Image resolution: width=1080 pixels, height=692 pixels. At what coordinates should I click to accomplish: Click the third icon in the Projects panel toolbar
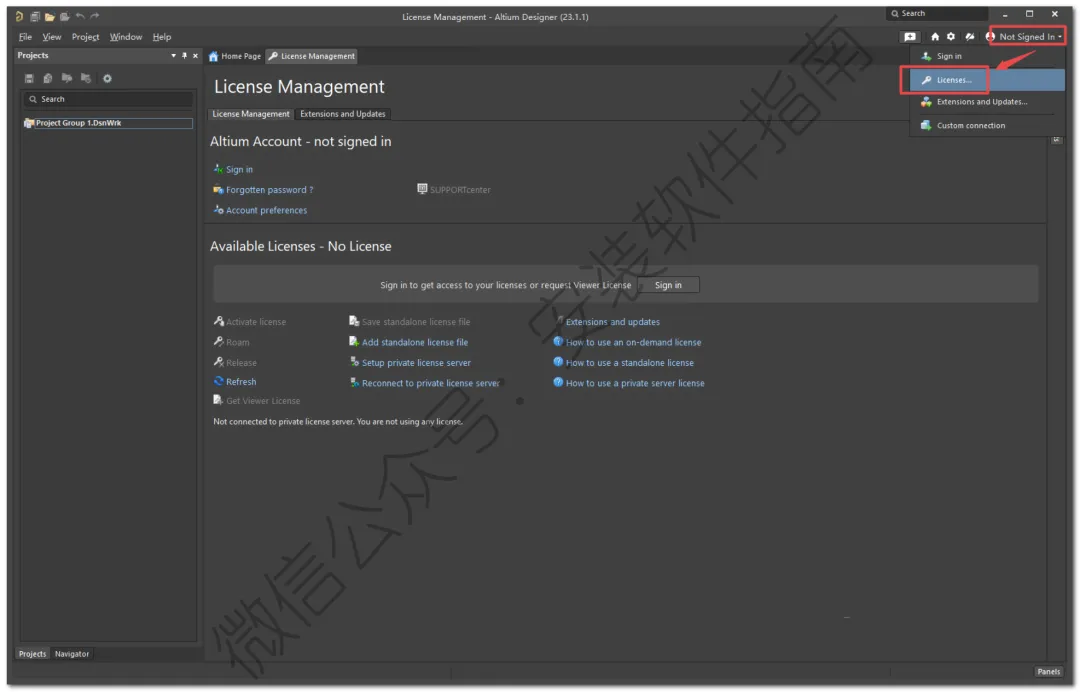pos(67,78)
